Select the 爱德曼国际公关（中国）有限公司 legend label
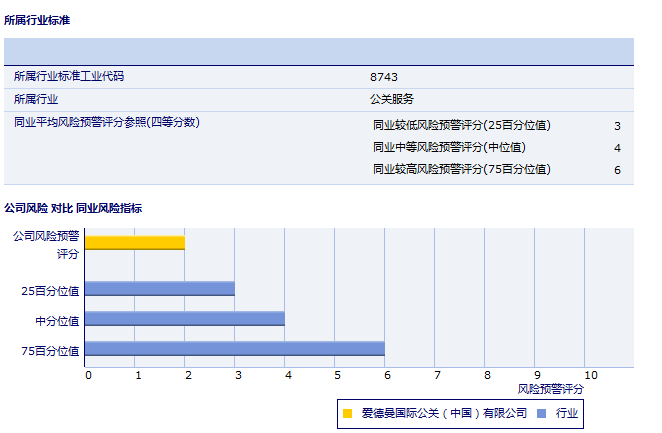 444,412
